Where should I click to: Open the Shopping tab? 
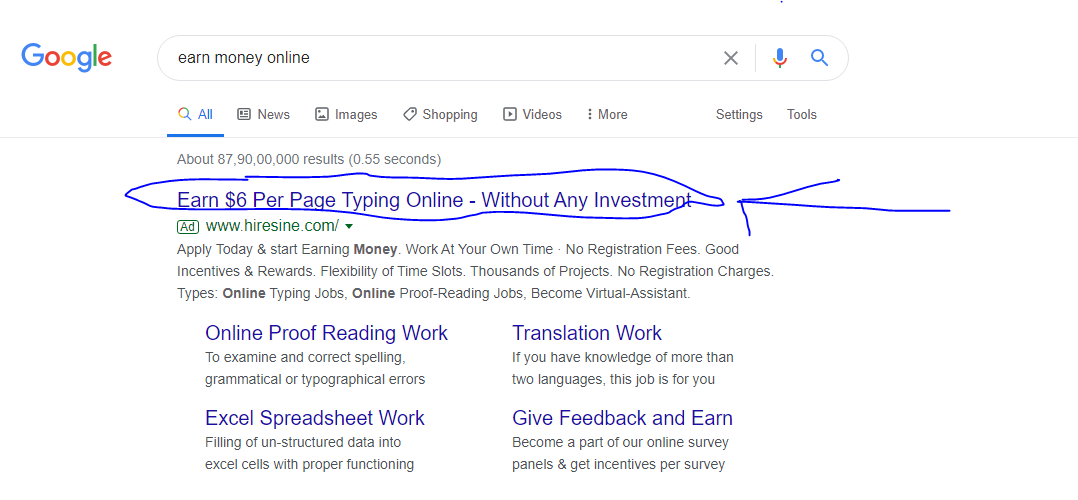[x=440, y=115]
